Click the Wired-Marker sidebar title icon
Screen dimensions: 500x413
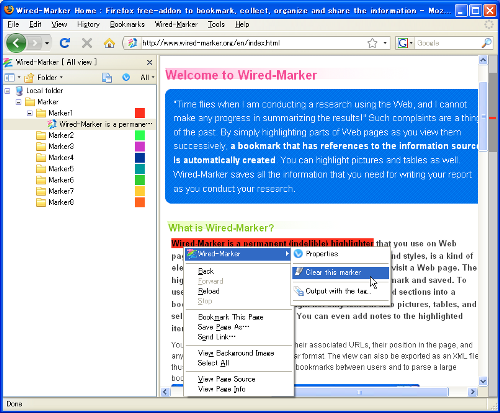tap(8, 62)
